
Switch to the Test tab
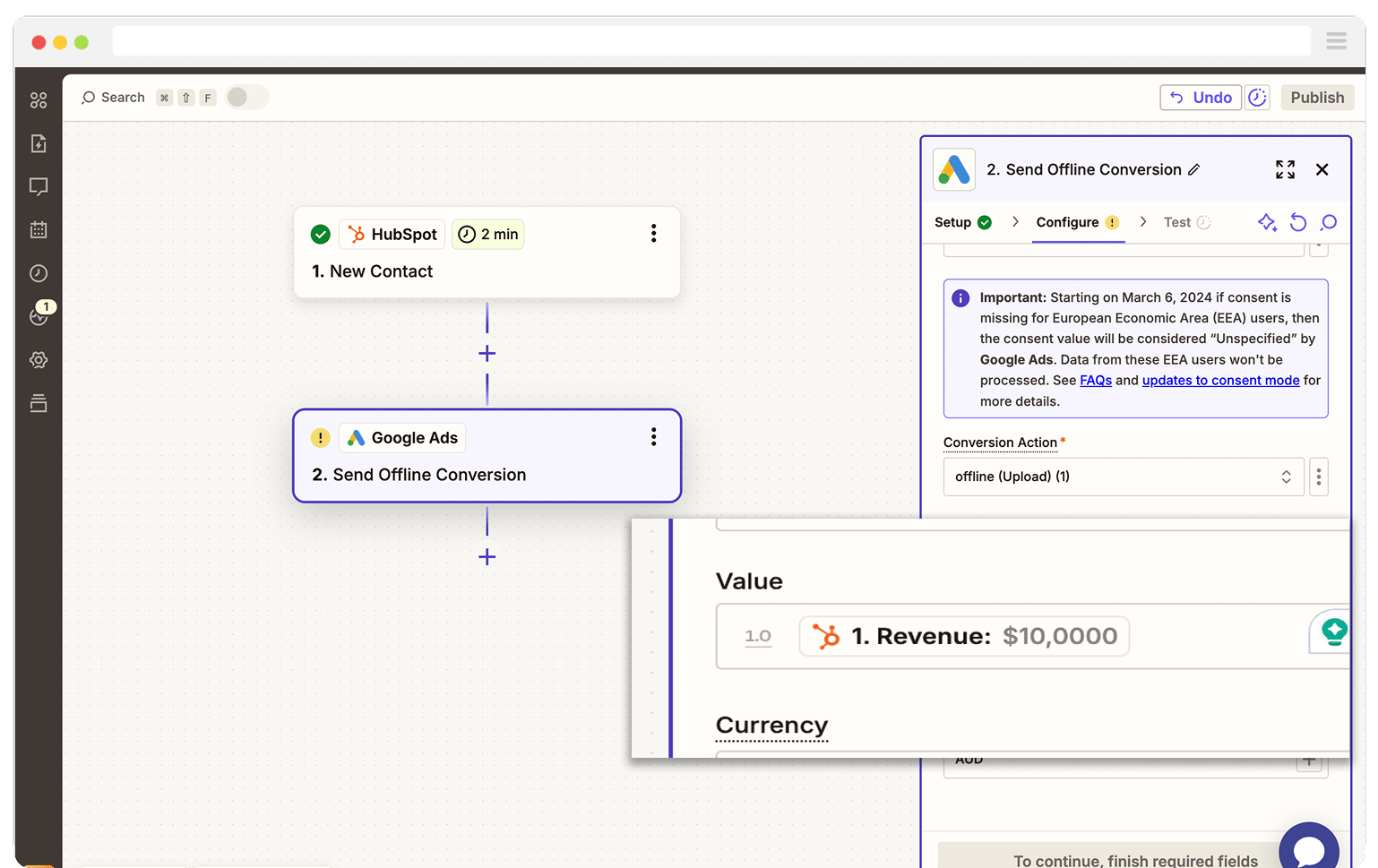pyautogui.click(x=1187, y=222)
